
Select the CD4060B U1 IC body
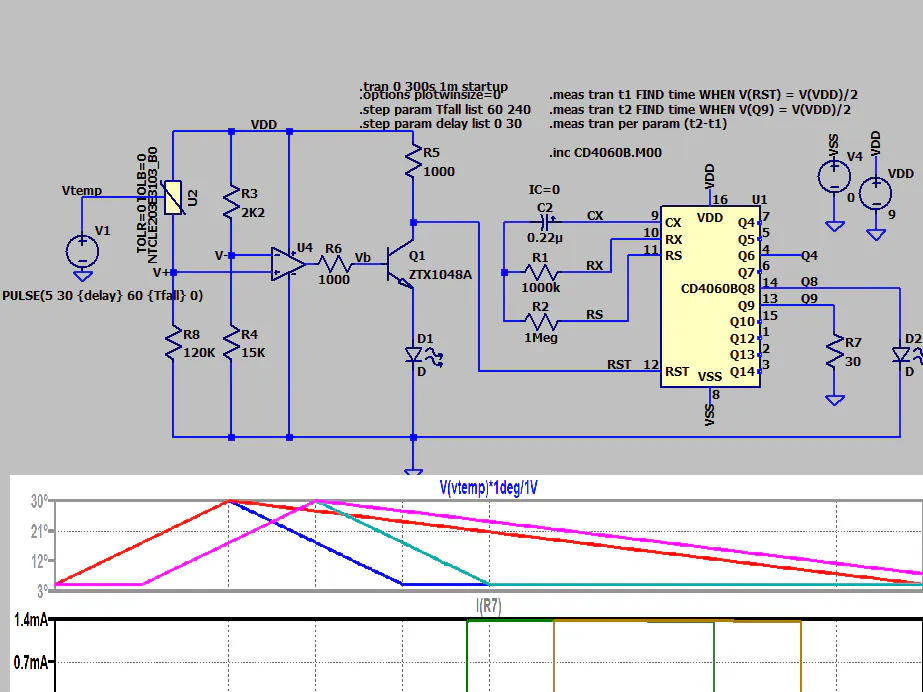tap(710, 297)
